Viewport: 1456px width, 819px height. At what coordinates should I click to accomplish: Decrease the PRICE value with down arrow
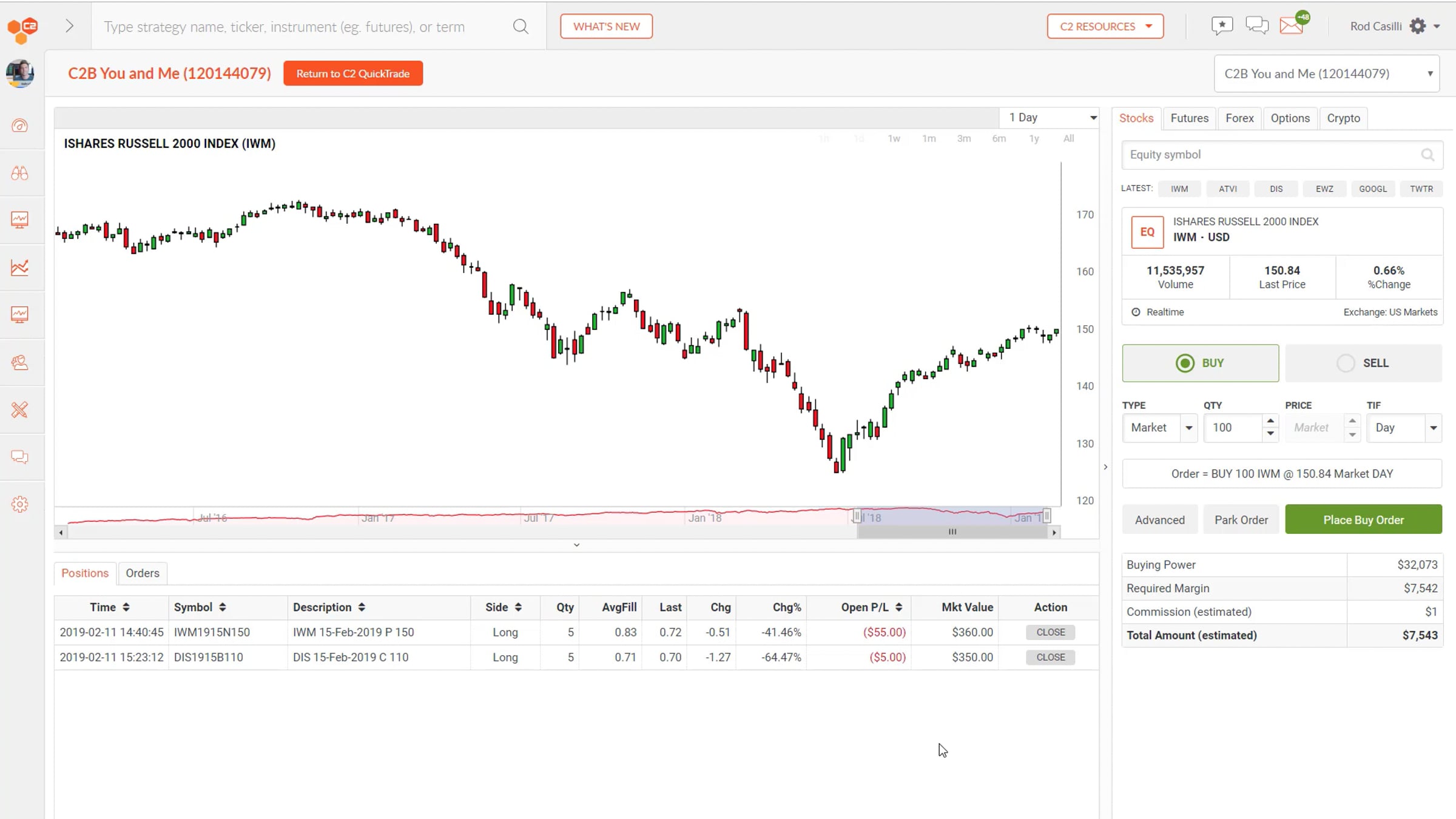pos(1352,434)
